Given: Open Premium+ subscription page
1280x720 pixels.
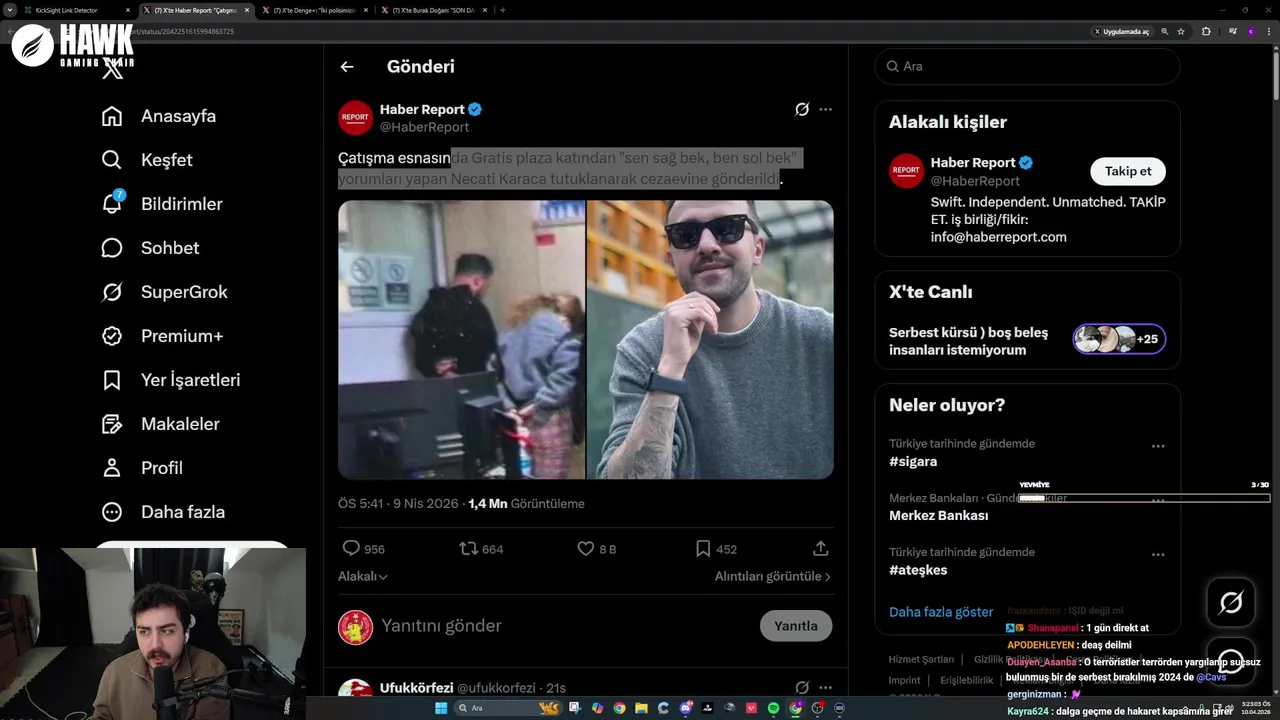Looking at the screenshot, I should point(162,336).
